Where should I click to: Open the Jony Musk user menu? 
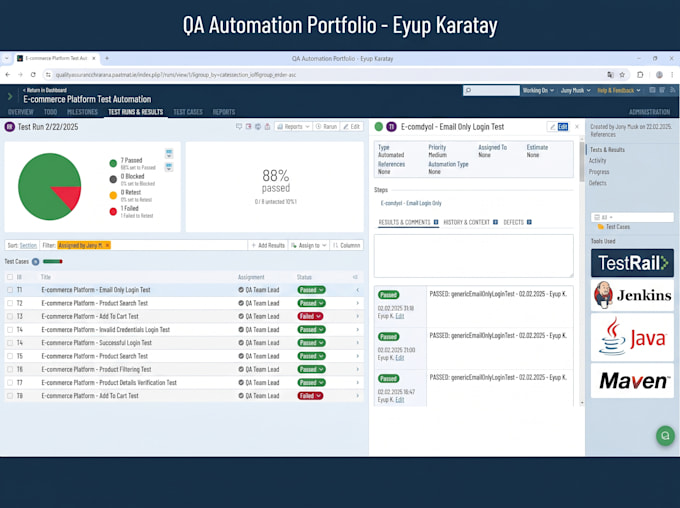tap(575, 90)
